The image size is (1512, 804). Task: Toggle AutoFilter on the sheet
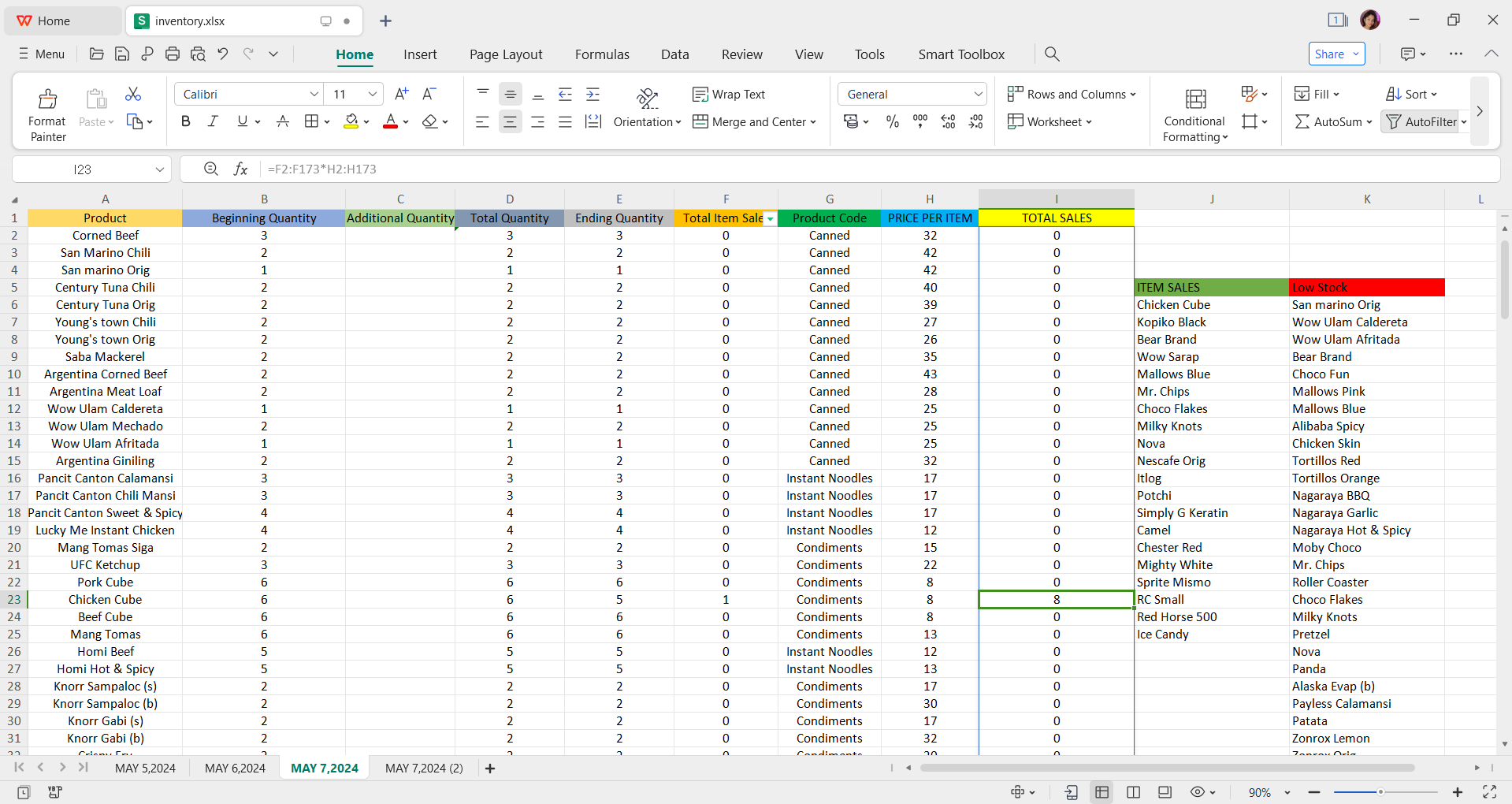point(1423,121)
